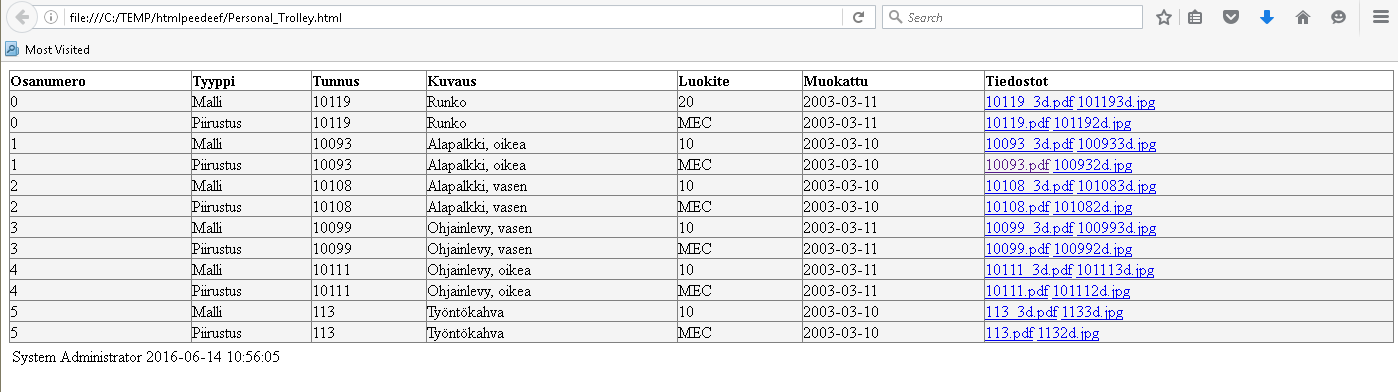The height and width of the screenshot is (392, 1398).
Task: Go to the home page icon
Action: [1303, 17]
